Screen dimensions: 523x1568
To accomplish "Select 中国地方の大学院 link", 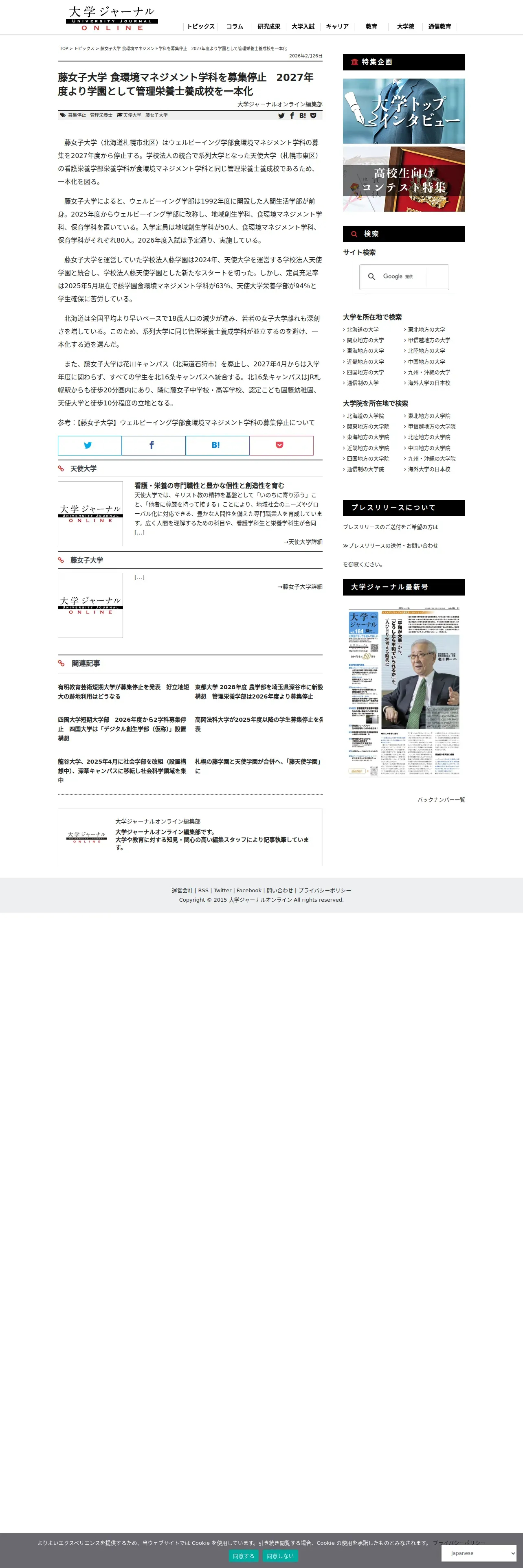I will 429,448.
